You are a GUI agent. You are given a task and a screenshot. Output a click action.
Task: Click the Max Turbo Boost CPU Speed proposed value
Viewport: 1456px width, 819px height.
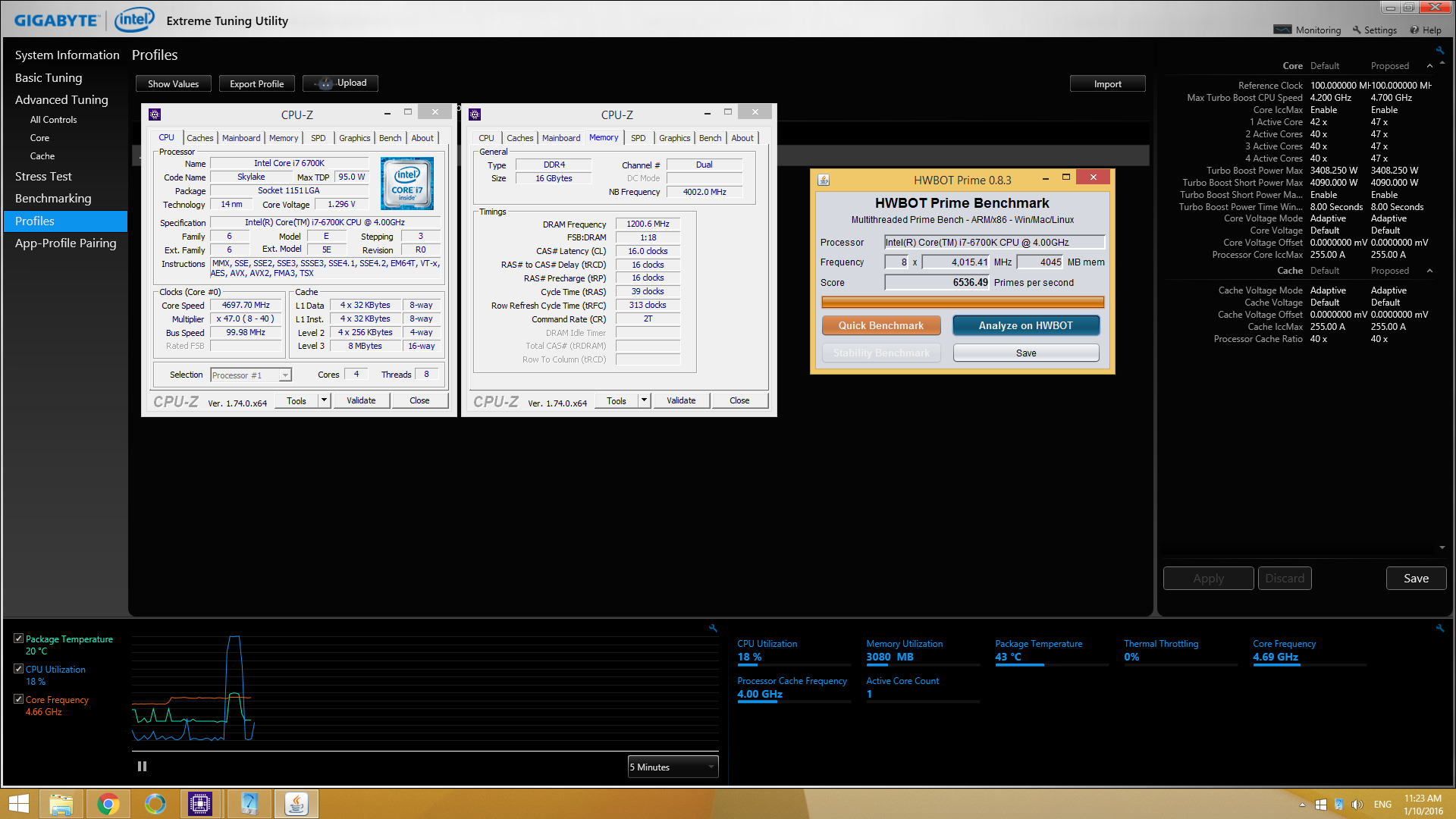tap(1392, 98)
